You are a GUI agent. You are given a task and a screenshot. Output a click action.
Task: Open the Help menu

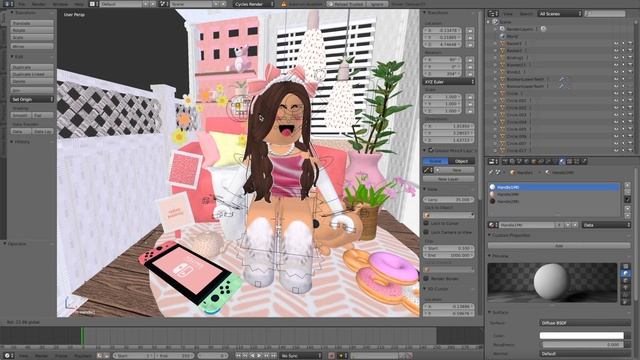click(79, 4)
